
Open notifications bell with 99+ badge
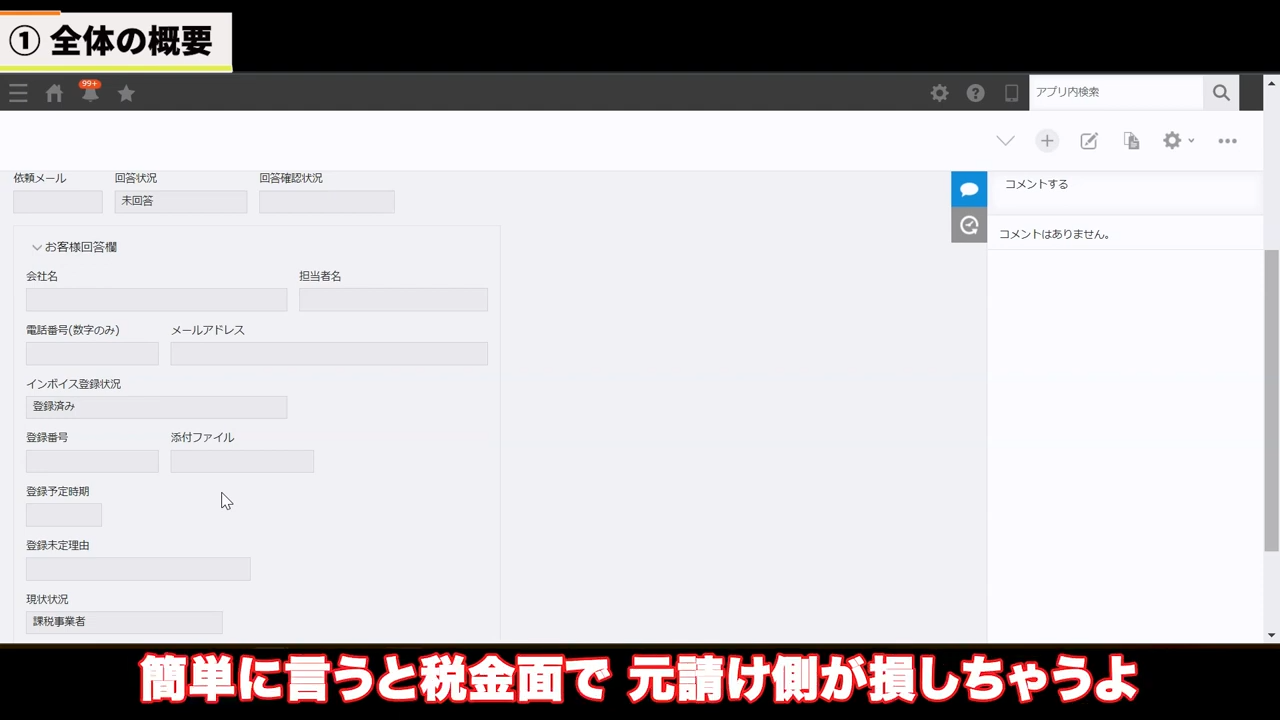90,92
